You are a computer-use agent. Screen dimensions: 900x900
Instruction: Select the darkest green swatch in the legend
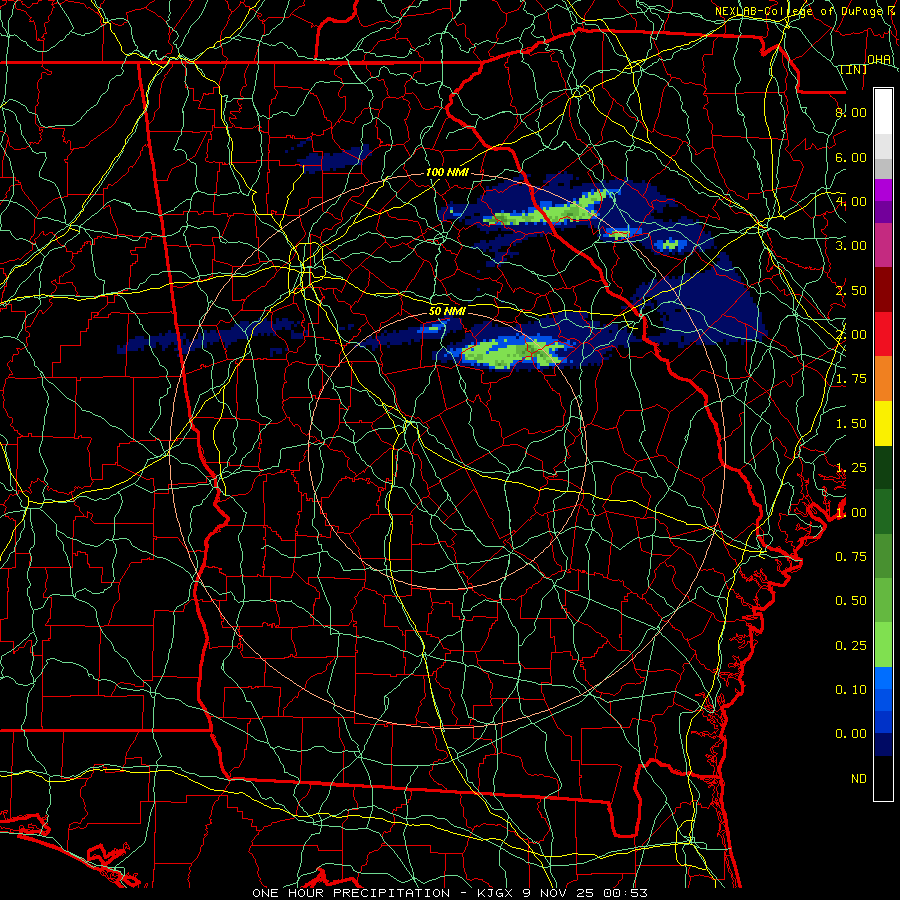883,467
